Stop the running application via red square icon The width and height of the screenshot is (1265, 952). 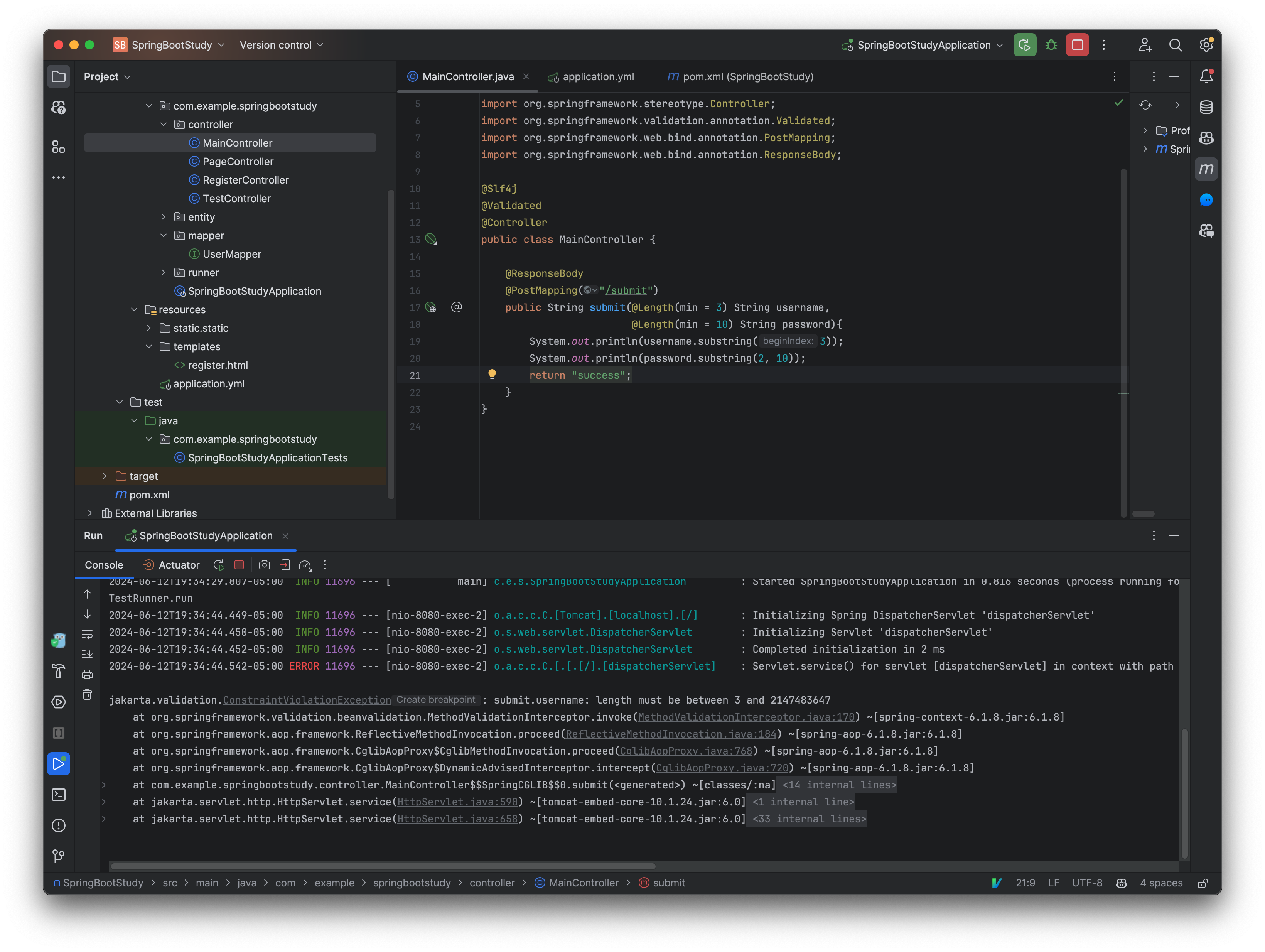click(1077, 45)
